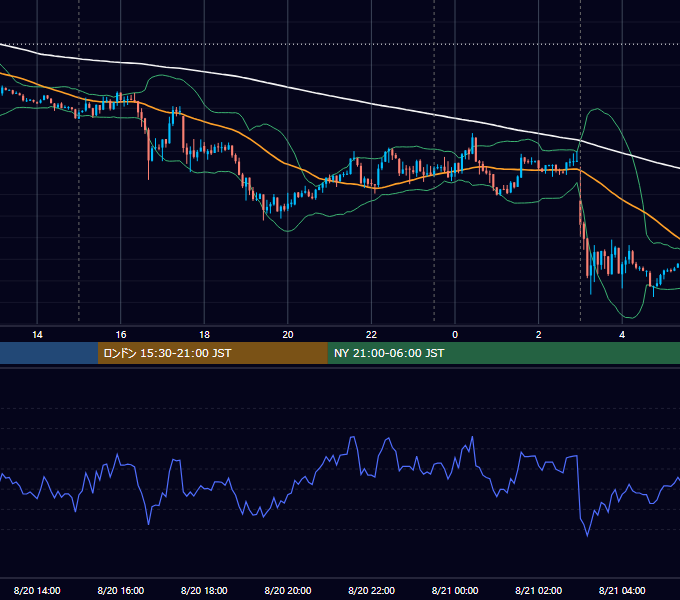Click the 8/21 02:00 date label
This screenshot has width=680, height=600.
tap(539, 590)
